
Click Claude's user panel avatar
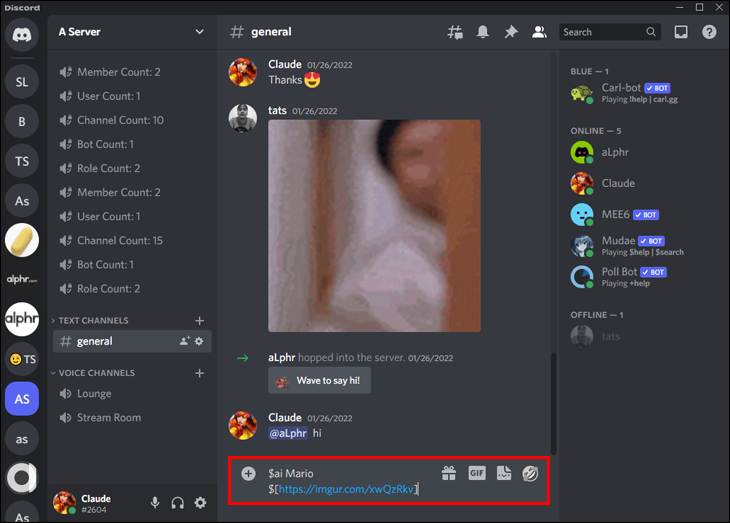64,503
